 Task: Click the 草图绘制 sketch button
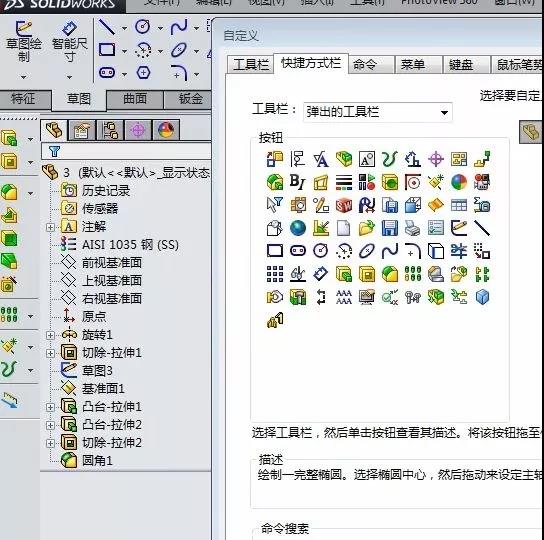(x=24, y=41)
